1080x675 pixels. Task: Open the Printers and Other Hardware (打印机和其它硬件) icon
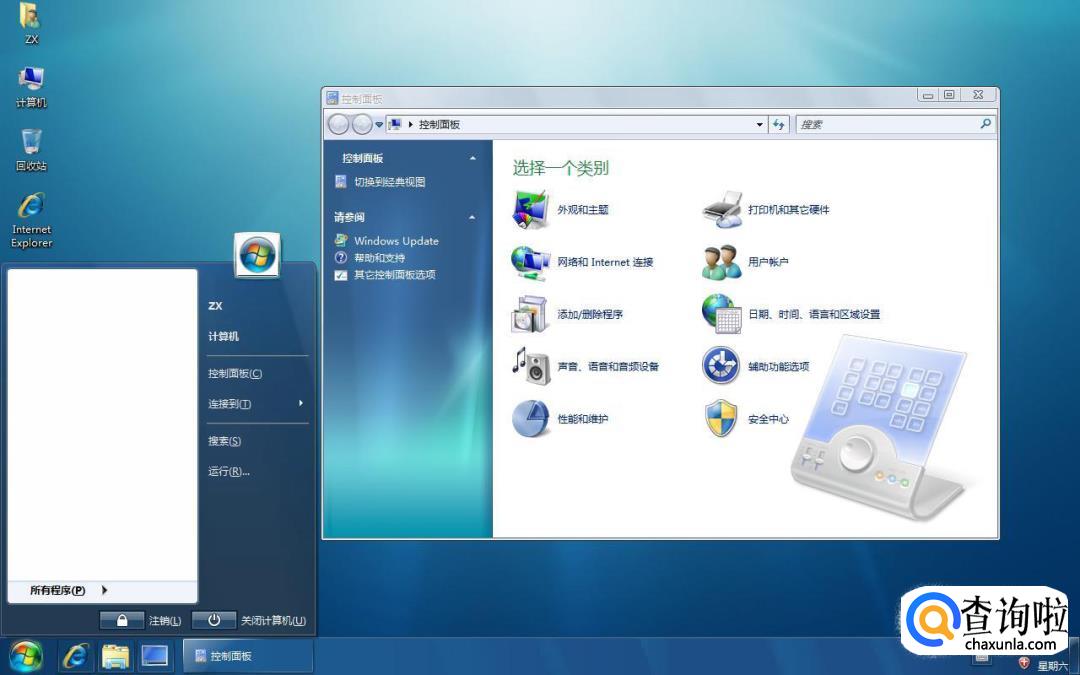722,209
